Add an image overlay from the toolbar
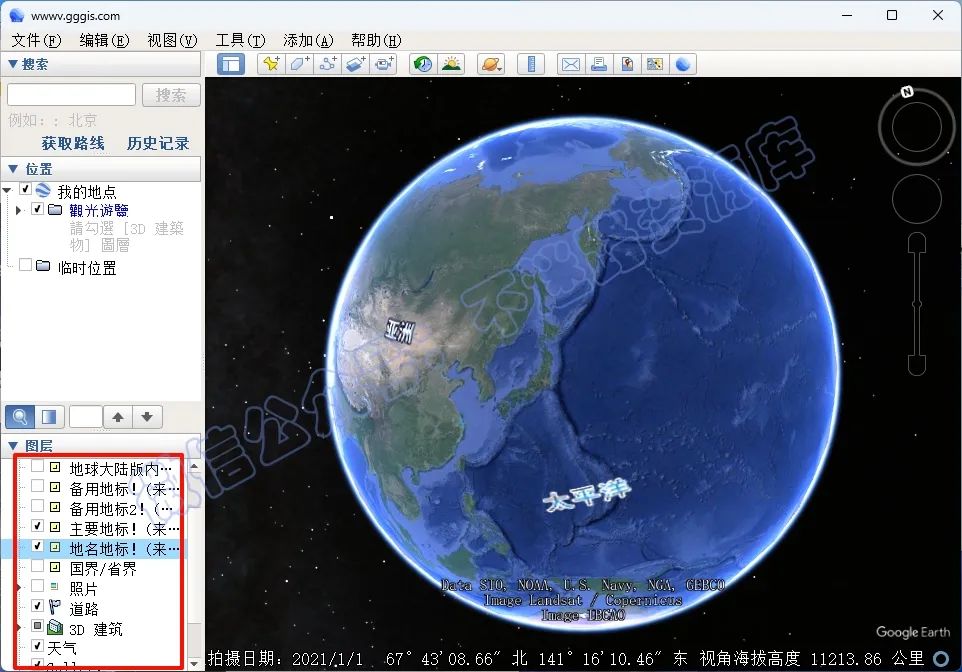Viewport: 962px width, 672px height. pos(356,64)
